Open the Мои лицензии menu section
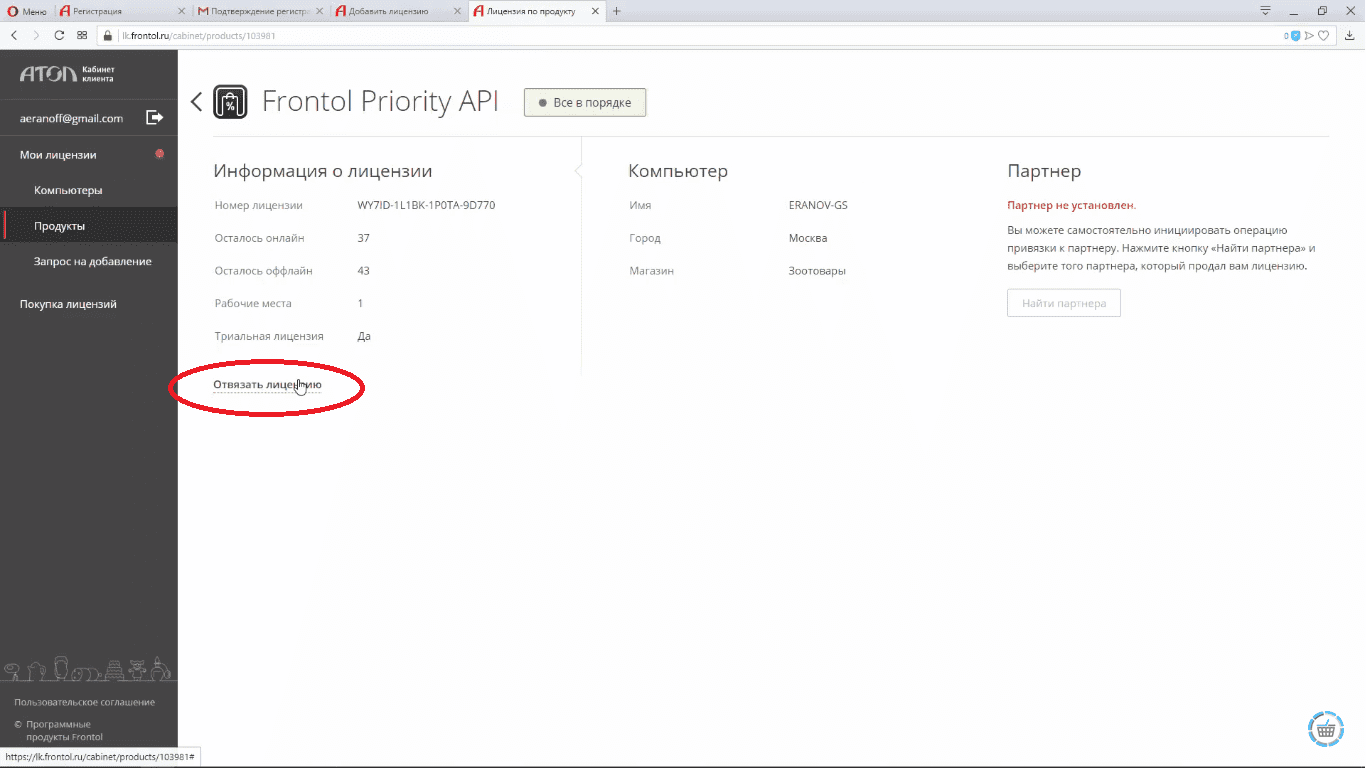 (58, 155)
